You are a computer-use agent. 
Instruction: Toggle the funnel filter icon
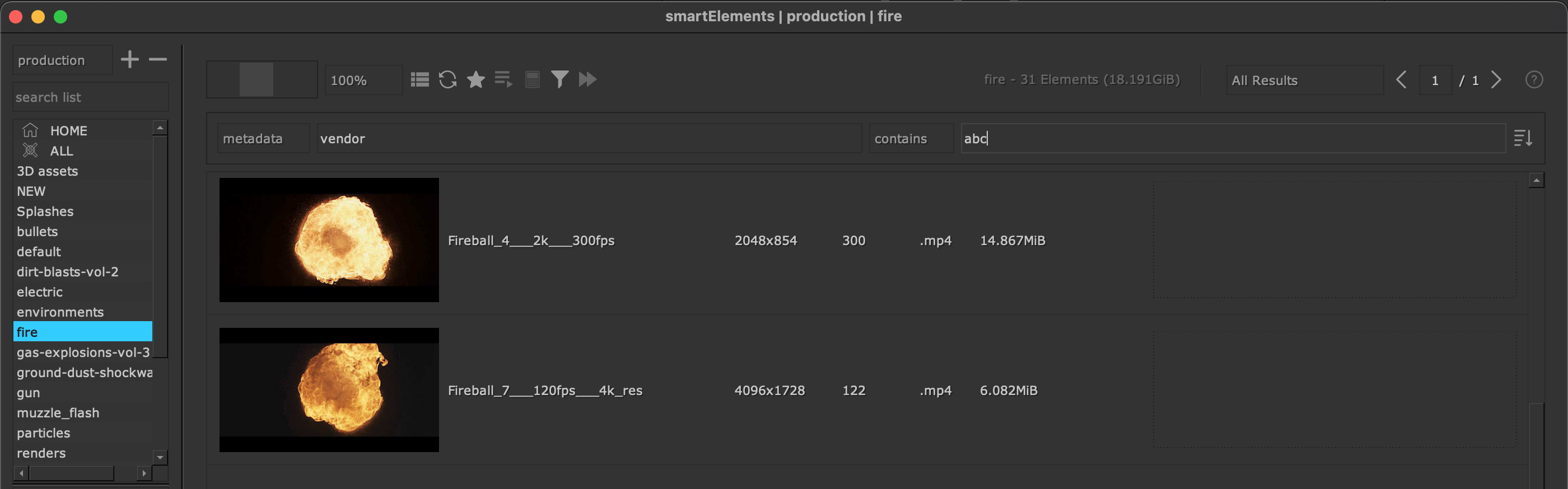click(x=559, y=79)
